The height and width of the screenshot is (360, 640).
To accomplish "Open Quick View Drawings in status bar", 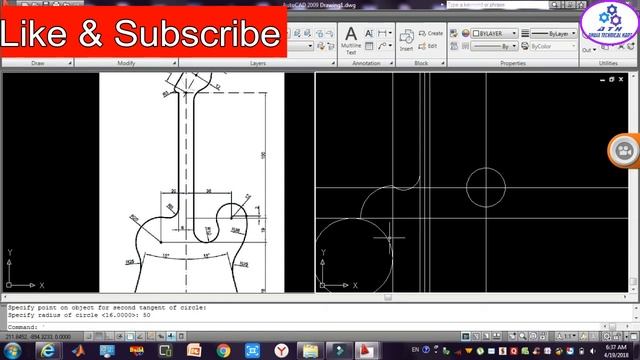I will point(497,336).
